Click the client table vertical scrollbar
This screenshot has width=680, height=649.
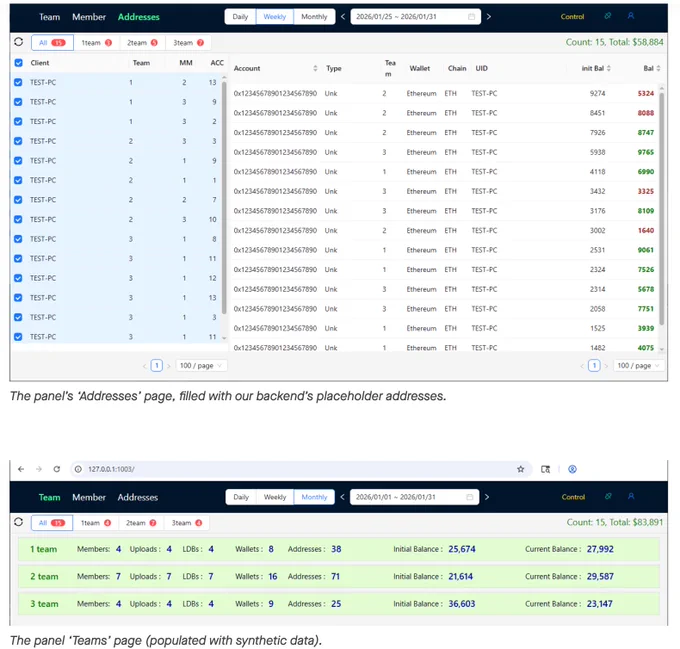click(224, 197)
